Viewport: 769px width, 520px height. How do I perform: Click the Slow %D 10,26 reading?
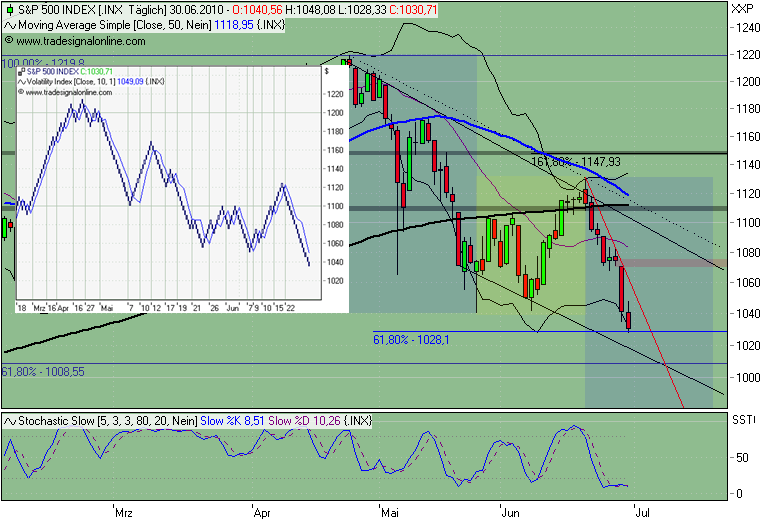304,421
